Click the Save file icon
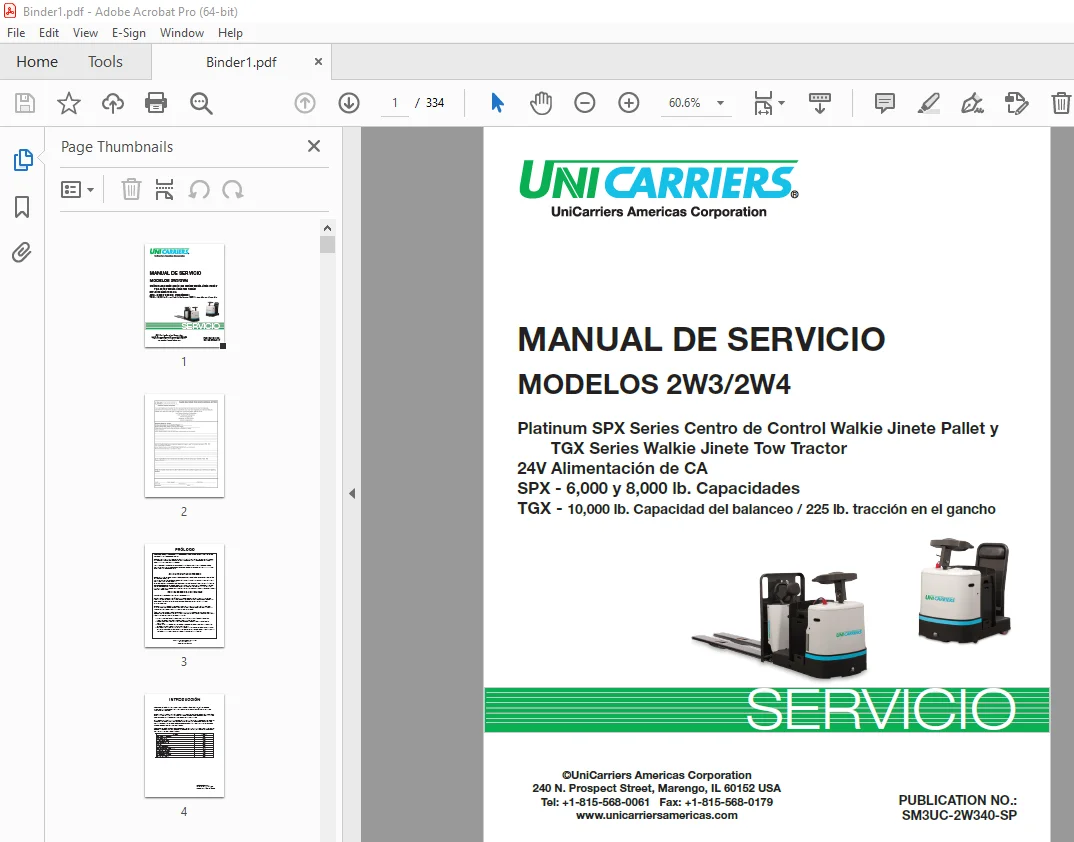 [x=25, y=103]
